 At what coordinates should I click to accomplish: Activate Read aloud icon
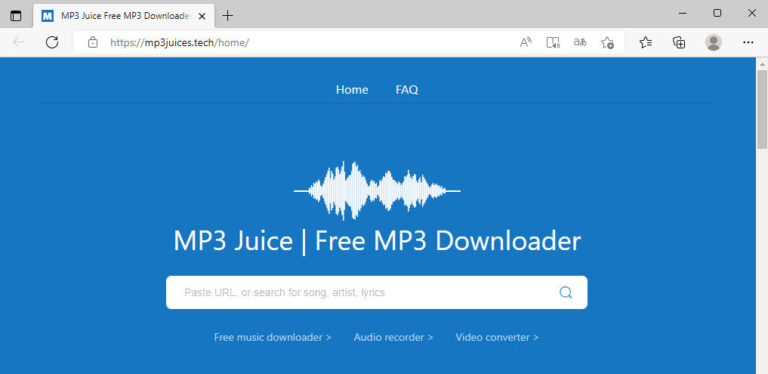[x=526, y=43]
